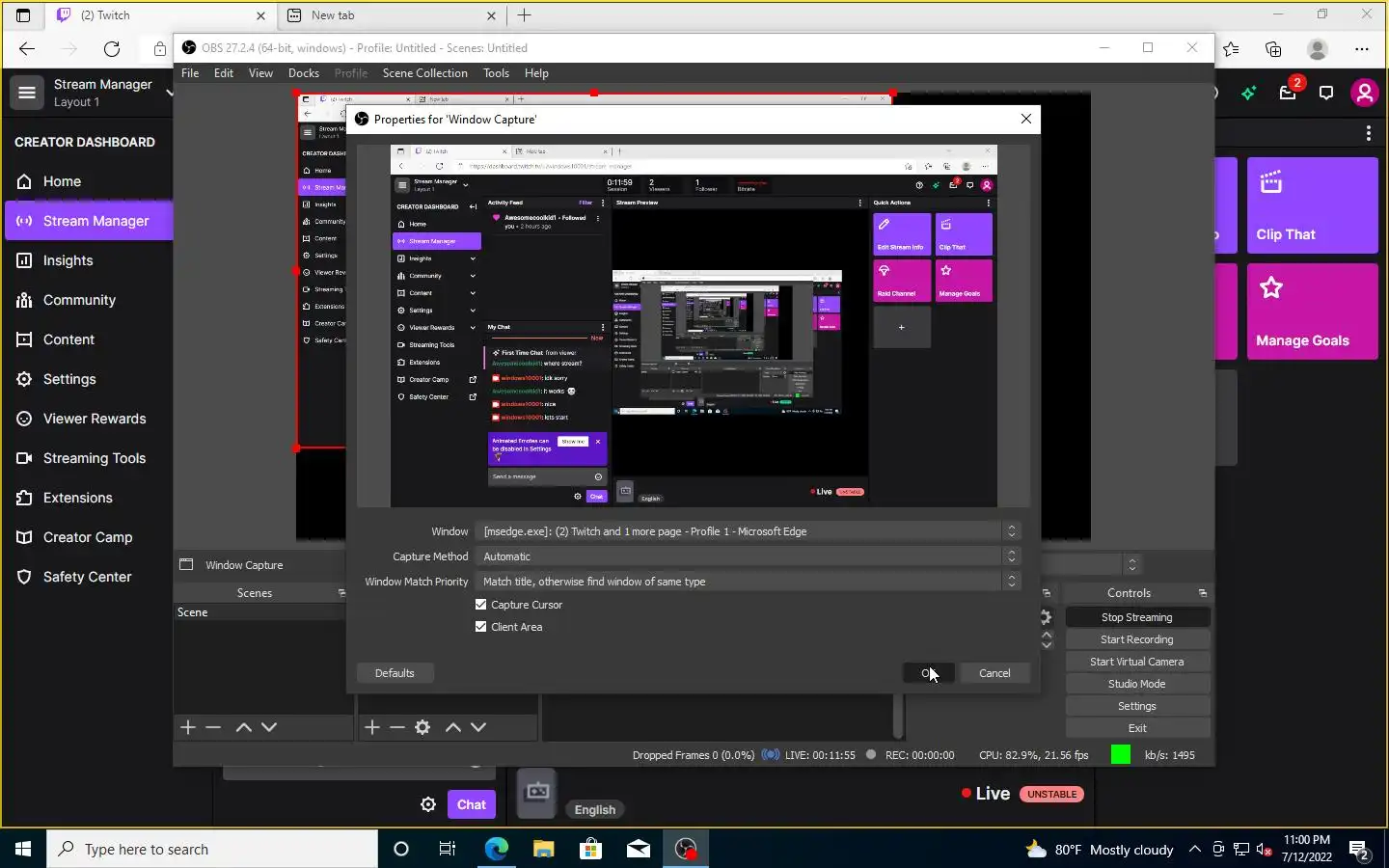Open Microsoft Store from taskbar
The height and width of the screenshot is (868, 1389).
tap(590, 849)
